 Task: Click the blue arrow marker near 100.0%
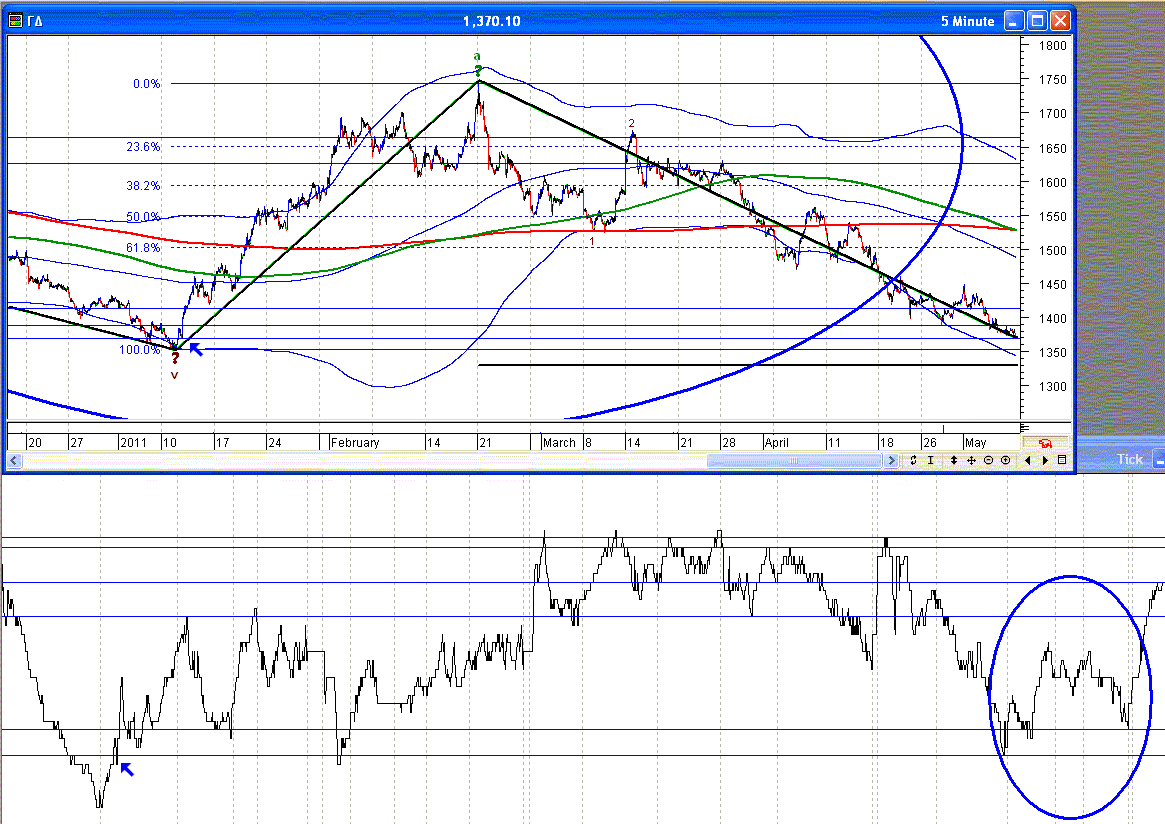coord(196,349)
